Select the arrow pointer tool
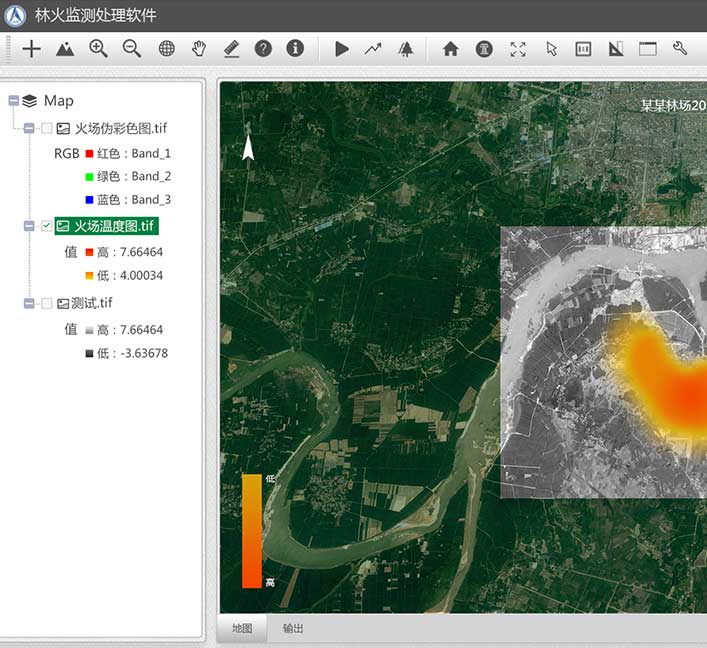 click(551, 49)
